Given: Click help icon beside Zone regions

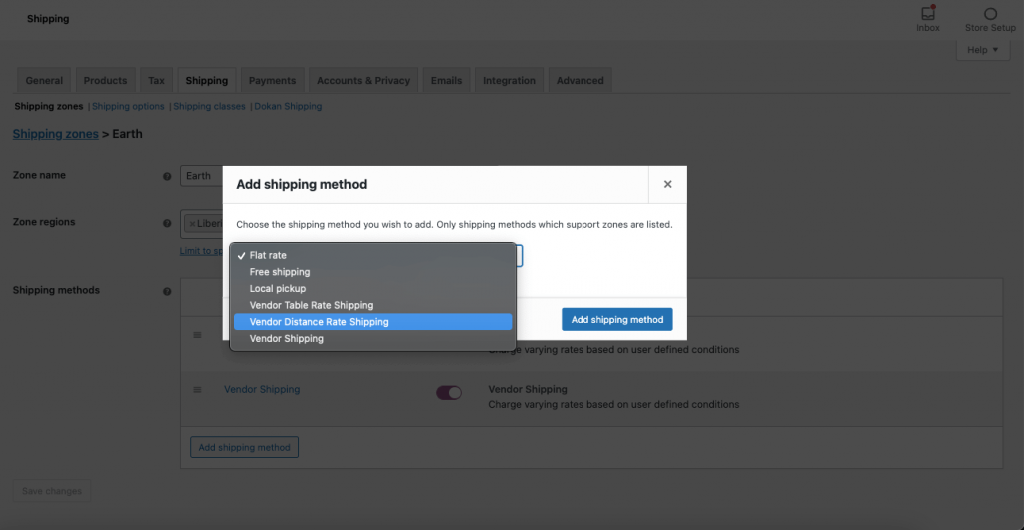Looking at the screenshot, I should [167, 223].
